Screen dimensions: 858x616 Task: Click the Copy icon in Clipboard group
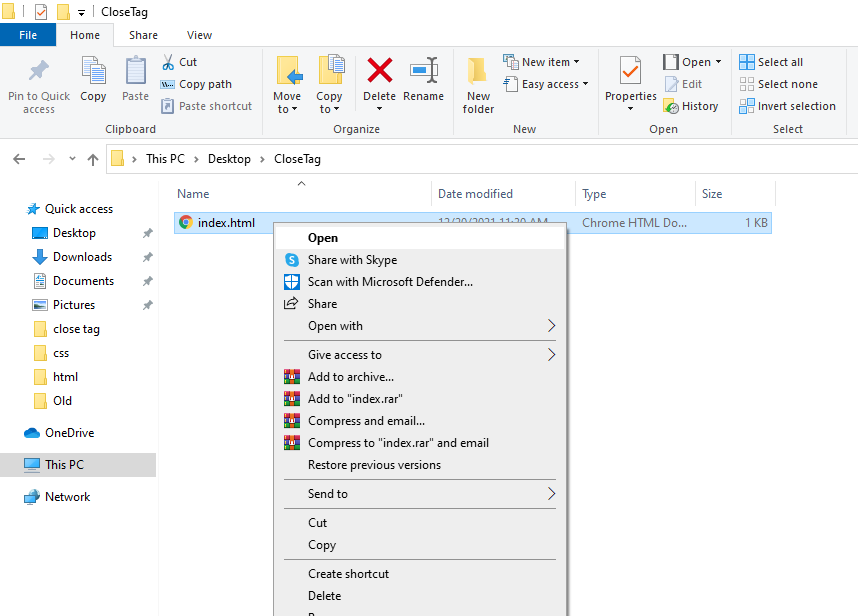click(94, 71)
